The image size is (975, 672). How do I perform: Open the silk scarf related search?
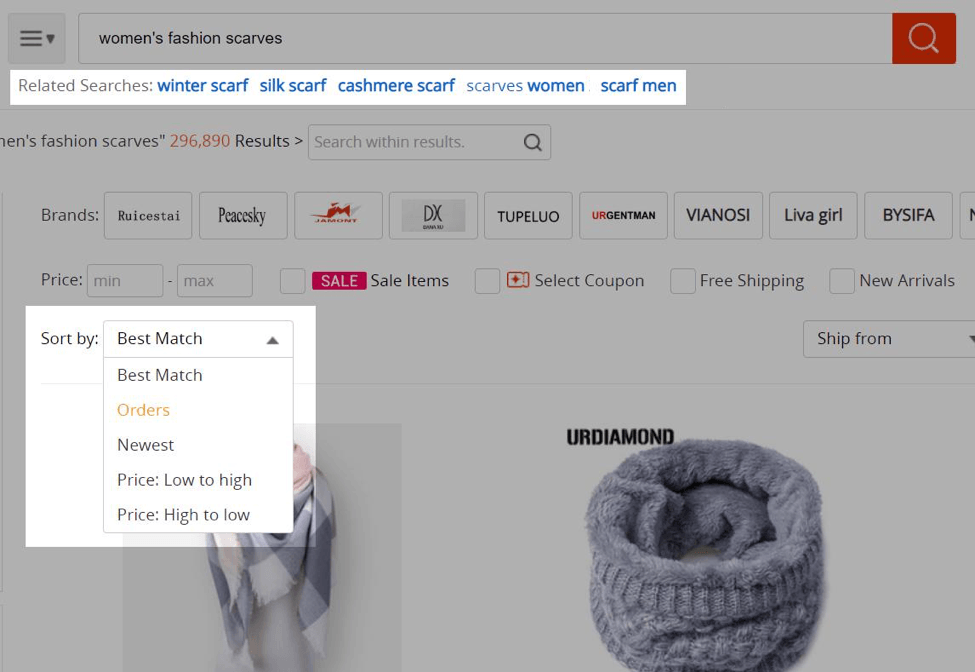point(293,86)
